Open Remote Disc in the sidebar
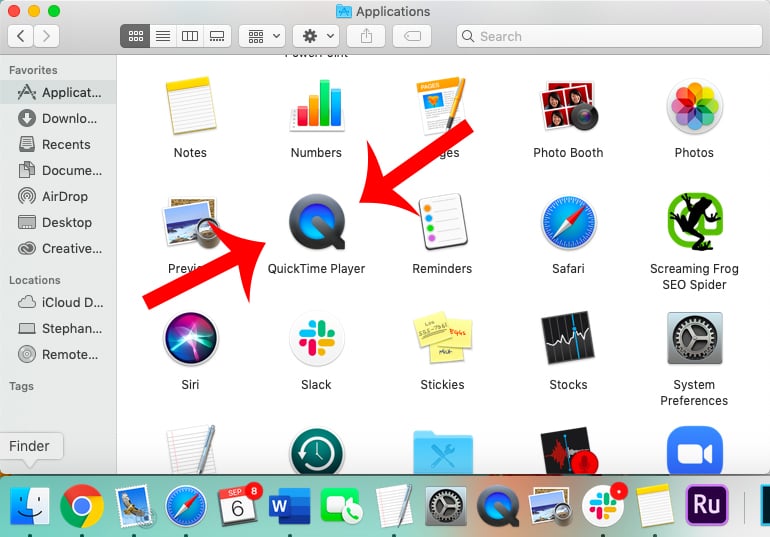The image size is (770, 537). 58,354
